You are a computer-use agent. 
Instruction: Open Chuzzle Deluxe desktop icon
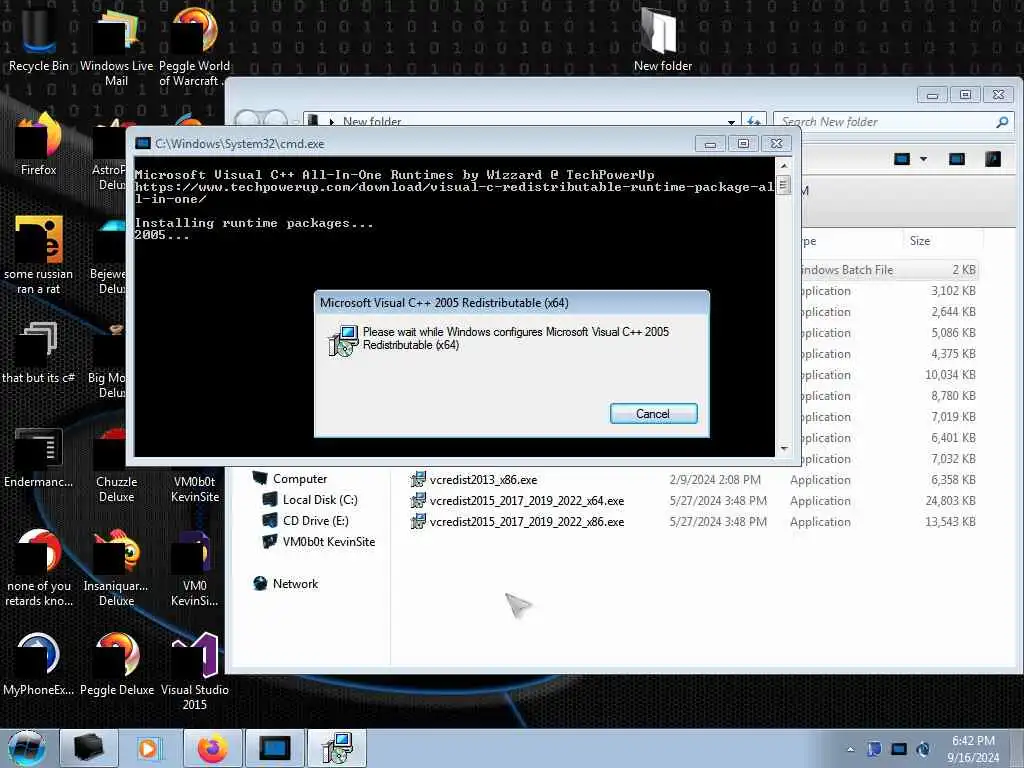pos(116,465)
